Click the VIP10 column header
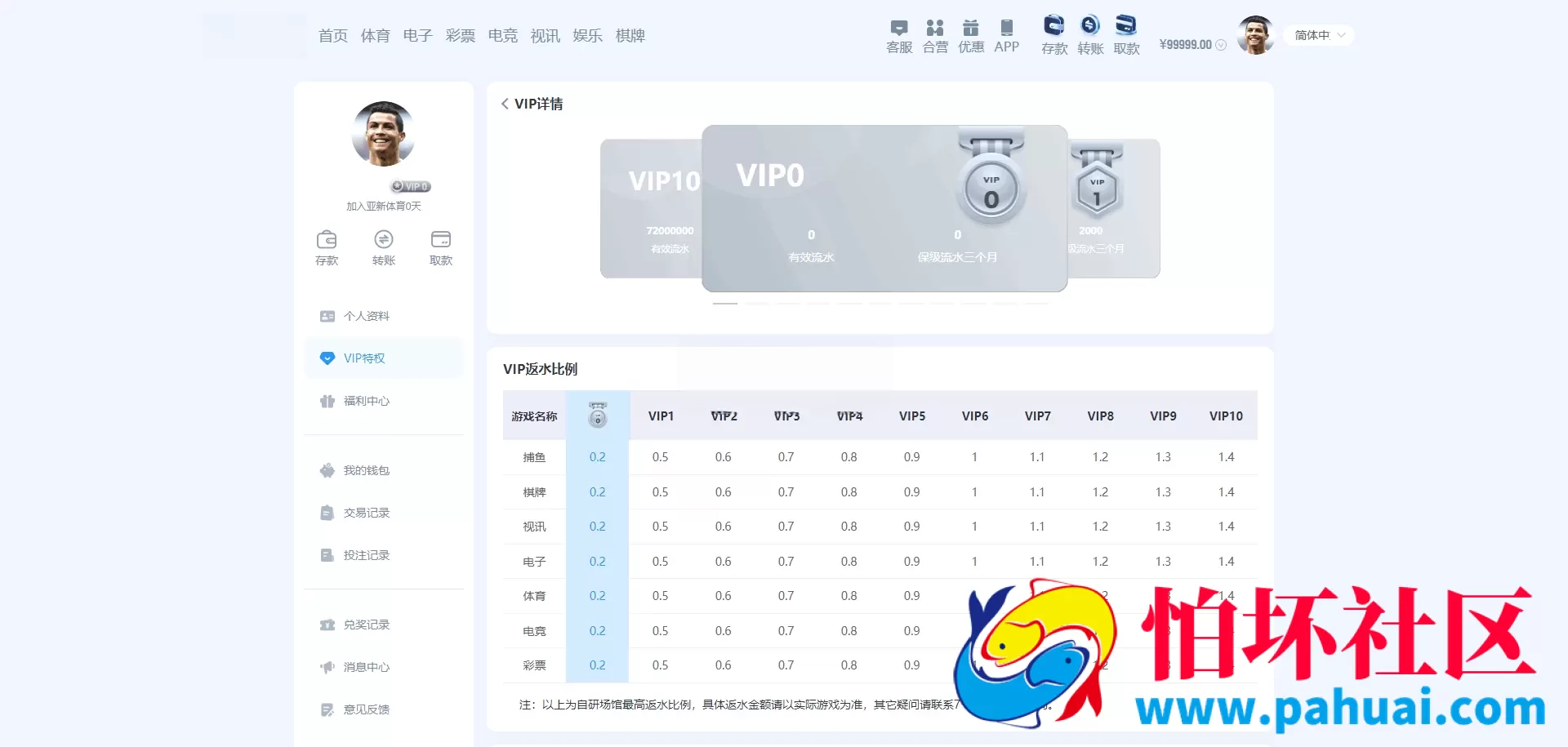This screenshot has width=1568, height=747. 1226,416
